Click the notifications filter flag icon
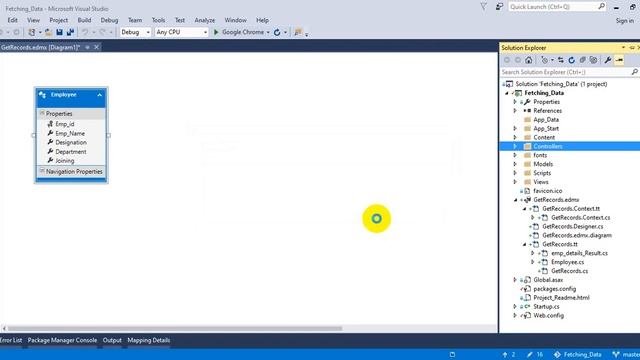This screenshot has width=640, height=360. [484, 7]
